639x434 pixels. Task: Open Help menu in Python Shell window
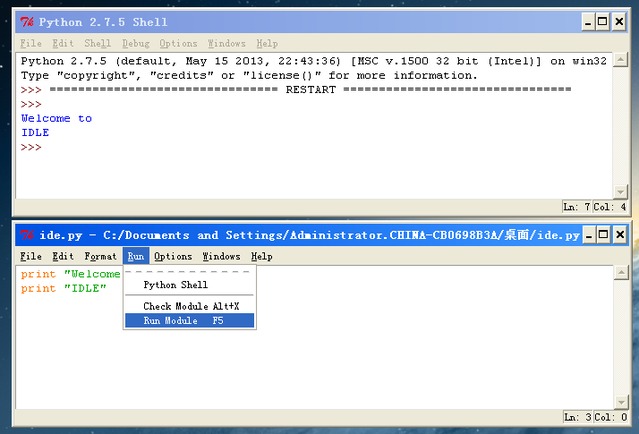click(267, 43)
